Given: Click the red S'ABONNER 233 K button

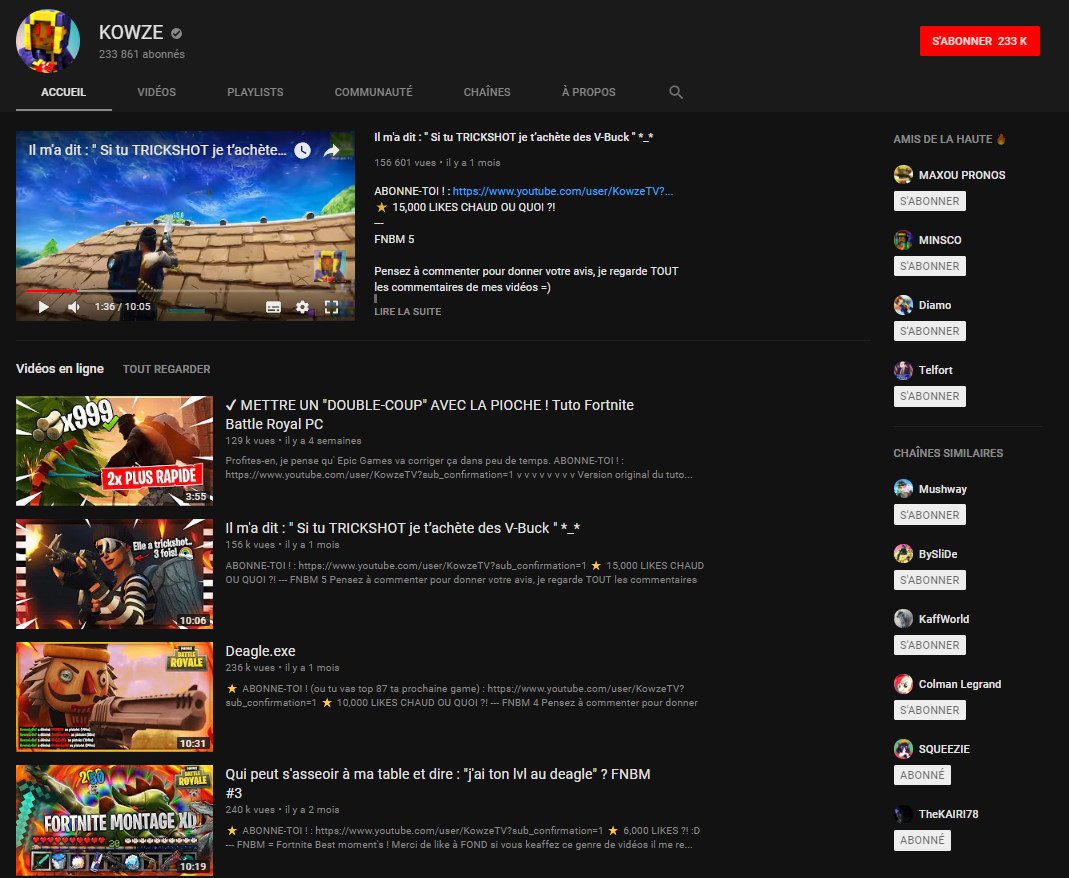Looking at the screenshot, I should click(x=979, y=41).
